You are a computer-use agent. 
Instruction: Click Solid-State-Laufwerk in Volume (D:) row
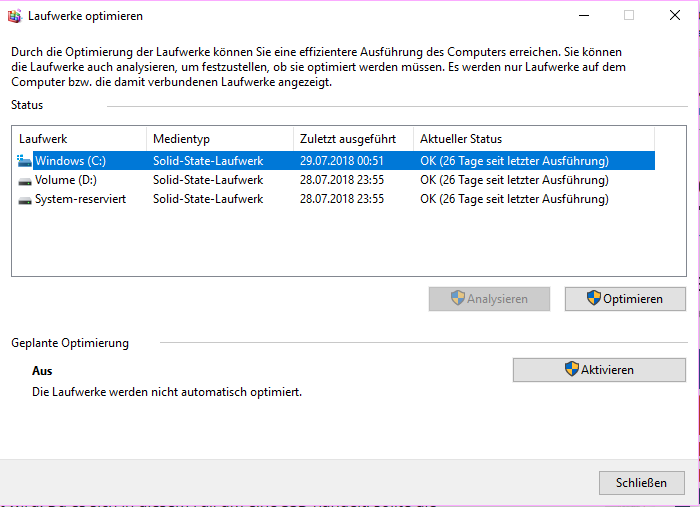click(208, 180)
